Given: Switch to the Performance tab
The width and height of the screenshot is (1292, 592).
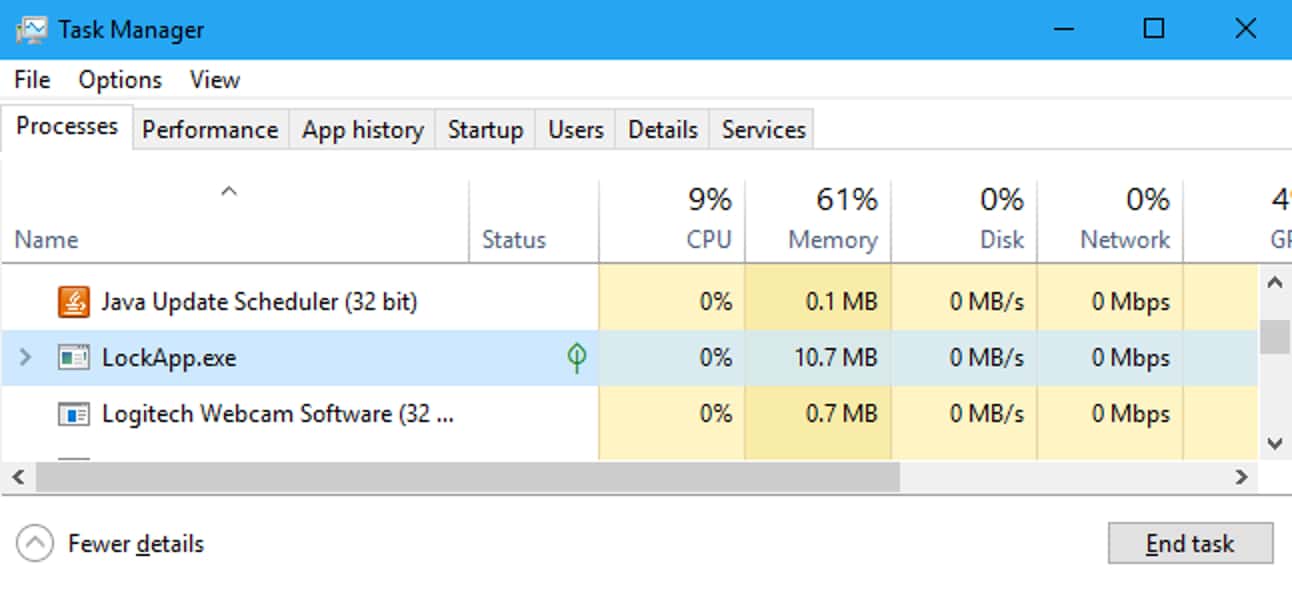Looking at the screenshot, I should click(210, 130).
